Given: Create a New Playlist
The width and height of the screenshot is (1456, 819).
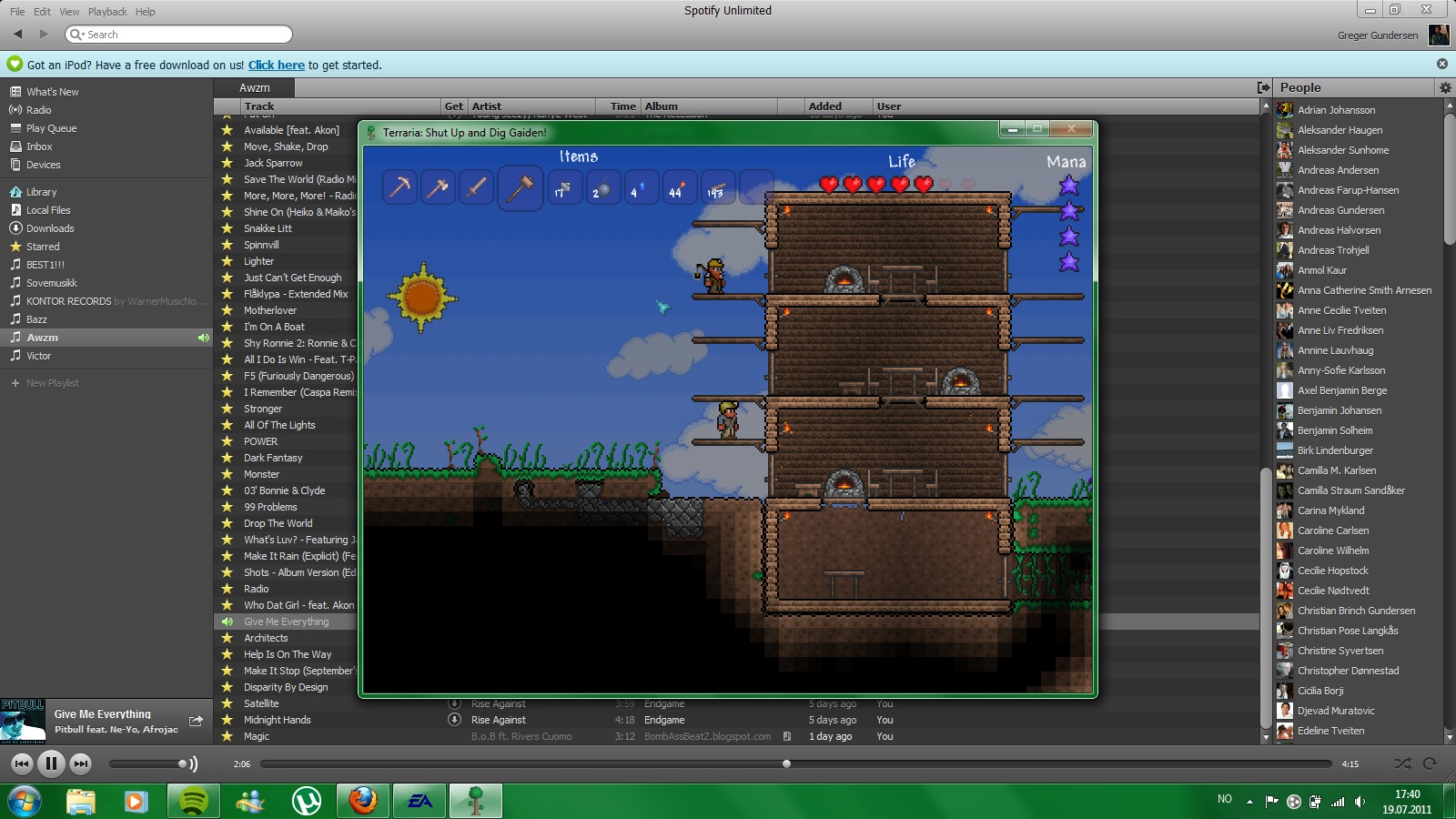Looking at the screenshot, I should tap(52, 383).
